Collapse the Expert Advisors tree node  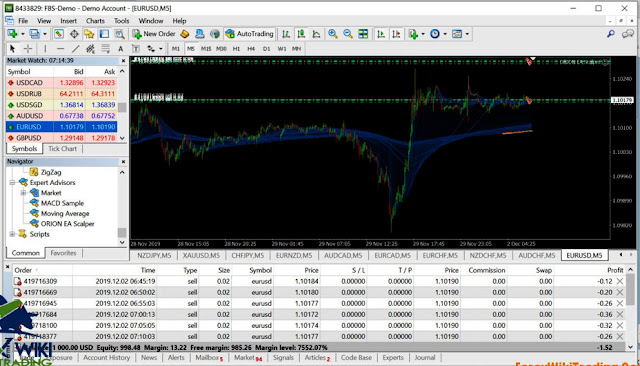12,182
